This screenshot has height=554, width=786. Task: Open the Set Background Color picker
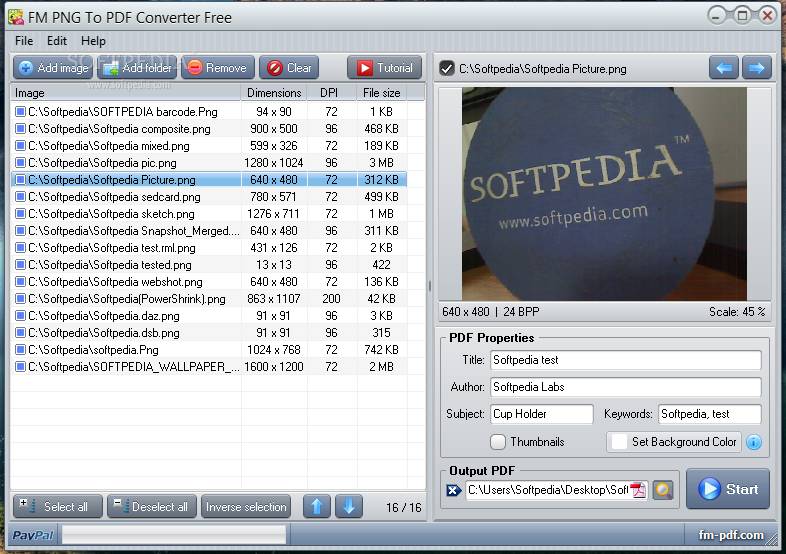(x=674, y=442)
